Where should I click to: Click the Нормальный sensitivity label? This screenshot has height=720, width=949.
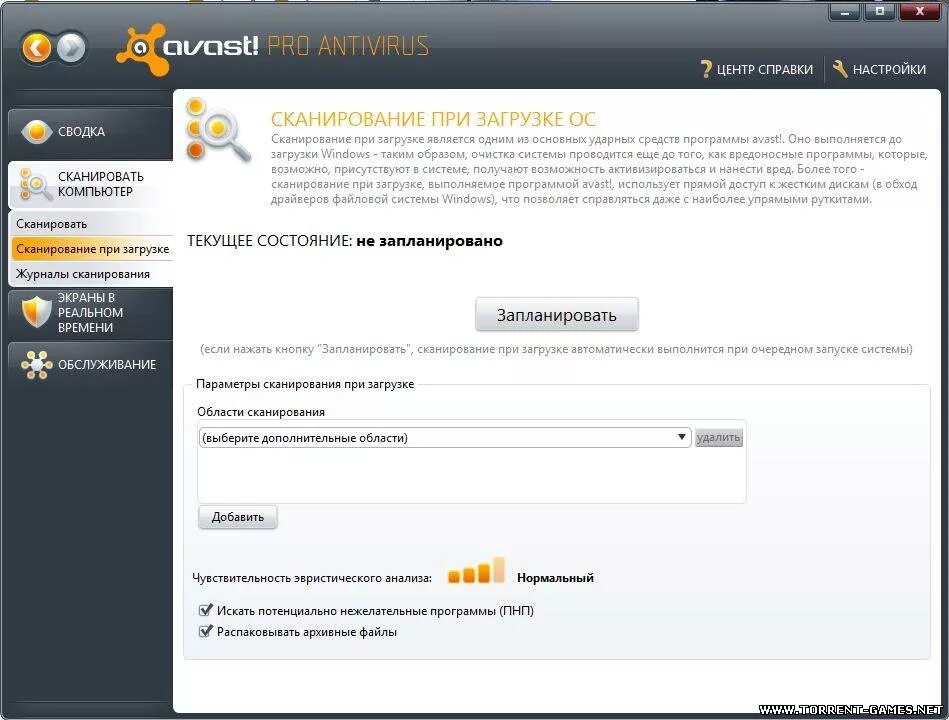[555, 578]
